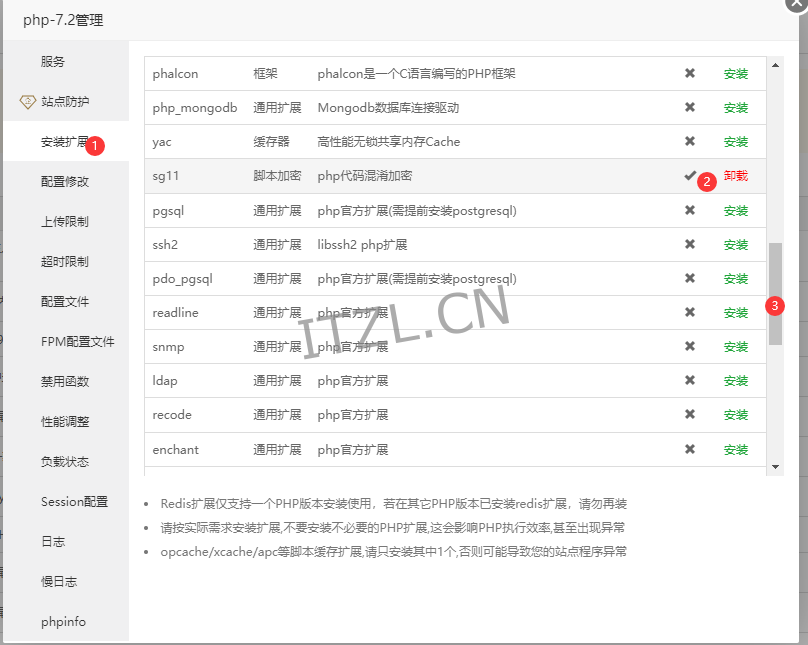
Task: Click the checkmark status icon for sg11
Action: coord(689,175)
